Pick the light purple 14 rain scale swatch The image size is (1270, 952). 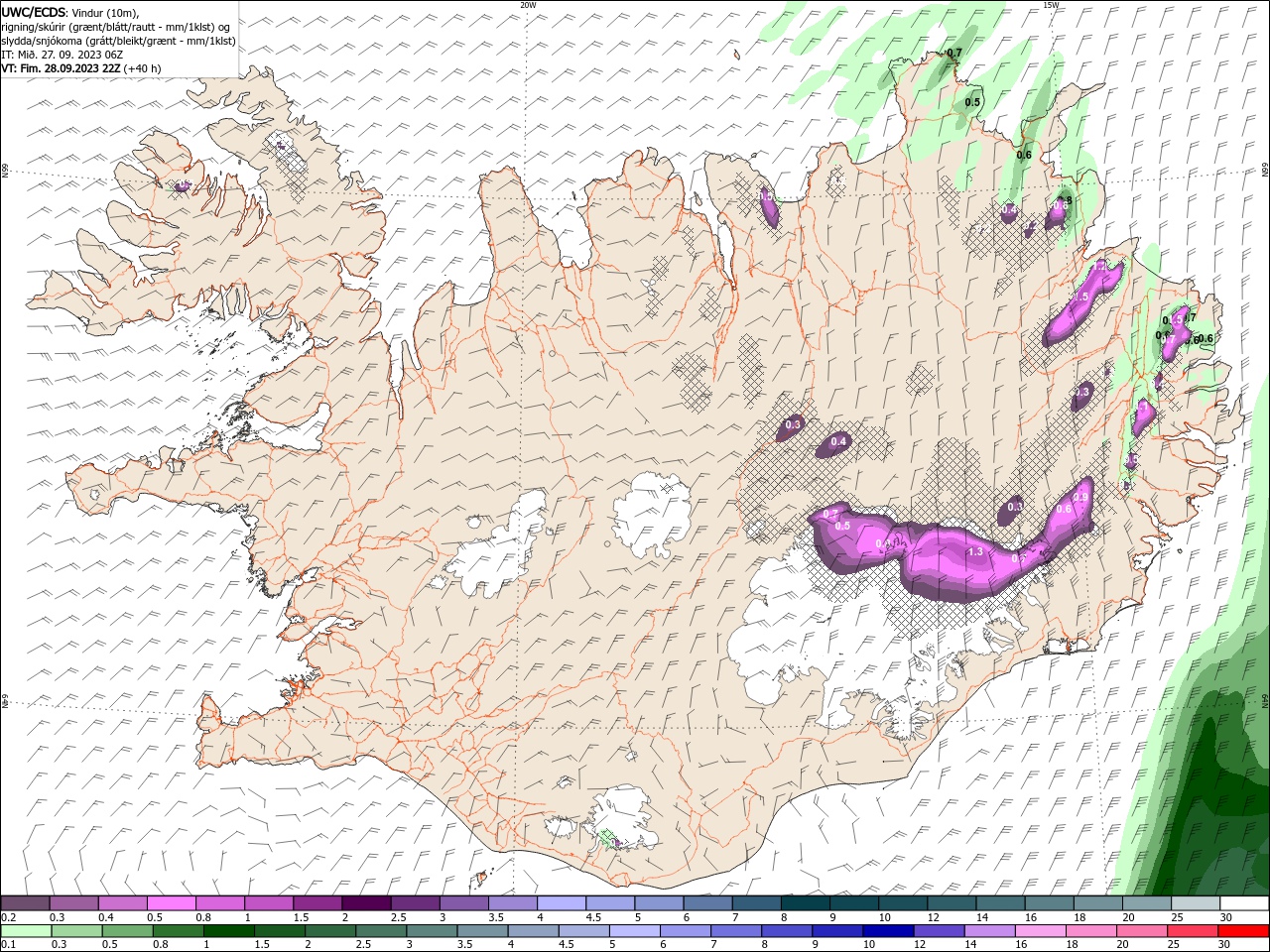990,931
